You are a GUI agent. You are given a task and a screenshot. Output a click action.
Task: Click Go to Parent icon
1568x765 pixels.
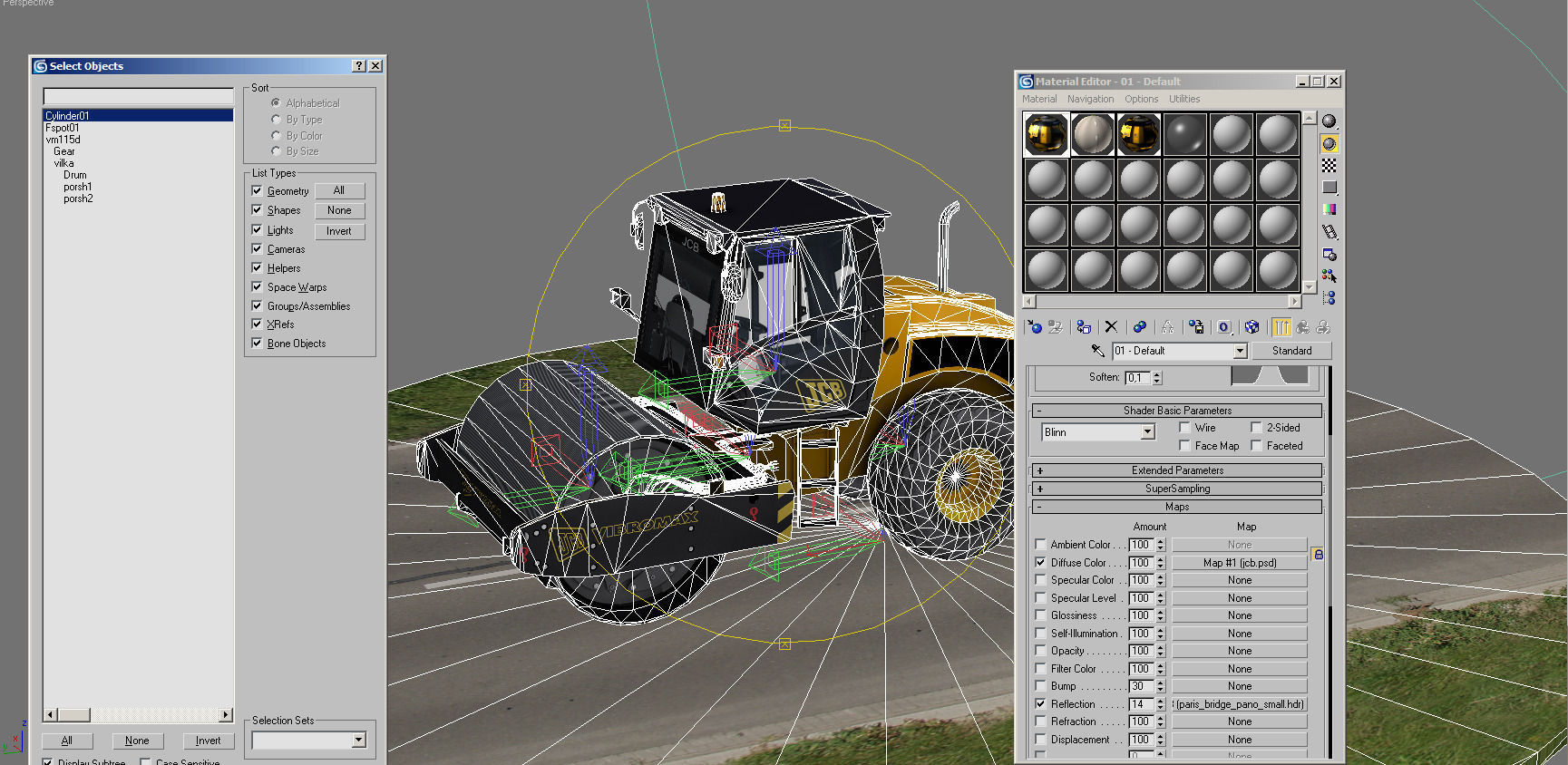1302,327
